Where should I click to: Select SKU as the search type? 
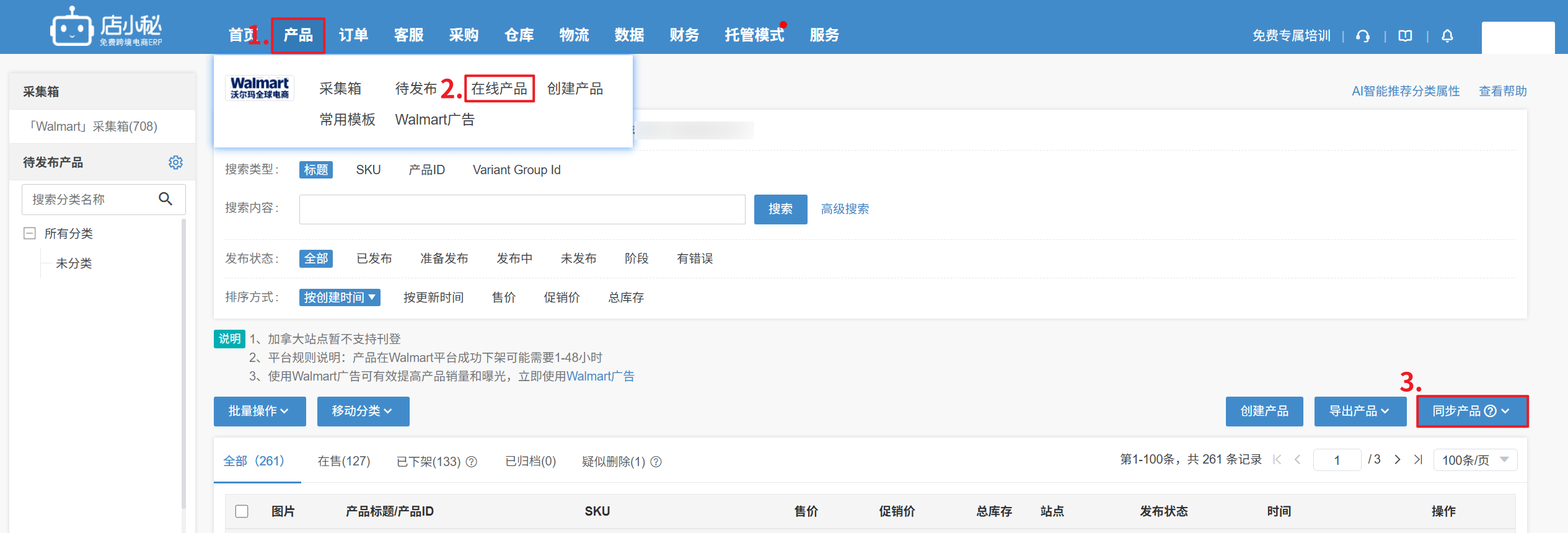(x=368, y=170)
